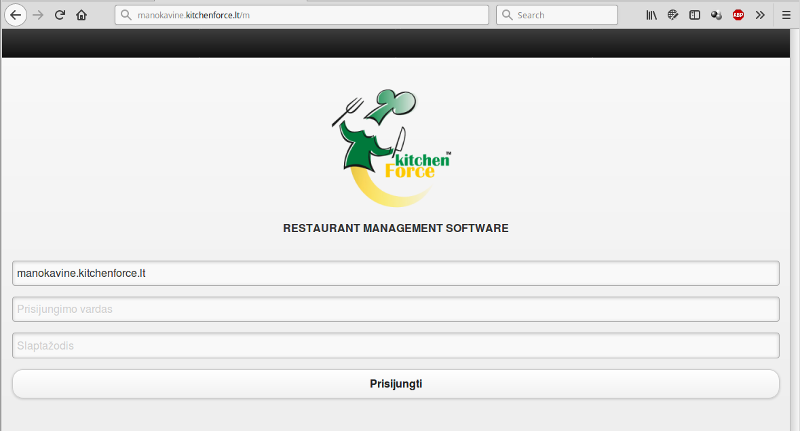Click the Prisijungti login button
The width and height of the screenshot is (800, 431).
tap(396, 384)
